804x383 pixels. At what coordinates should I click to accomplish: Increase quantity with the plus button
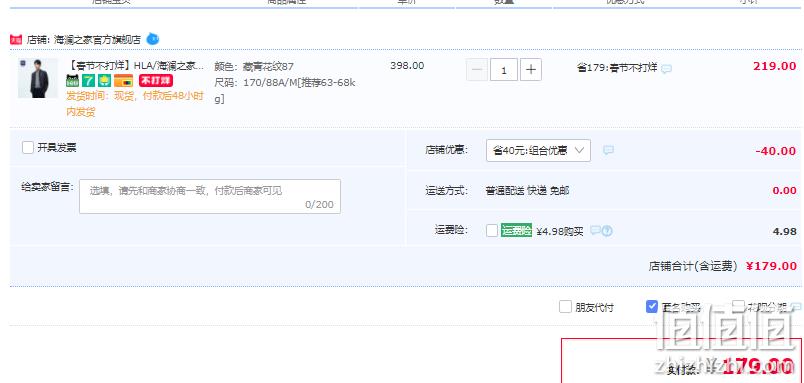point(531,70)
